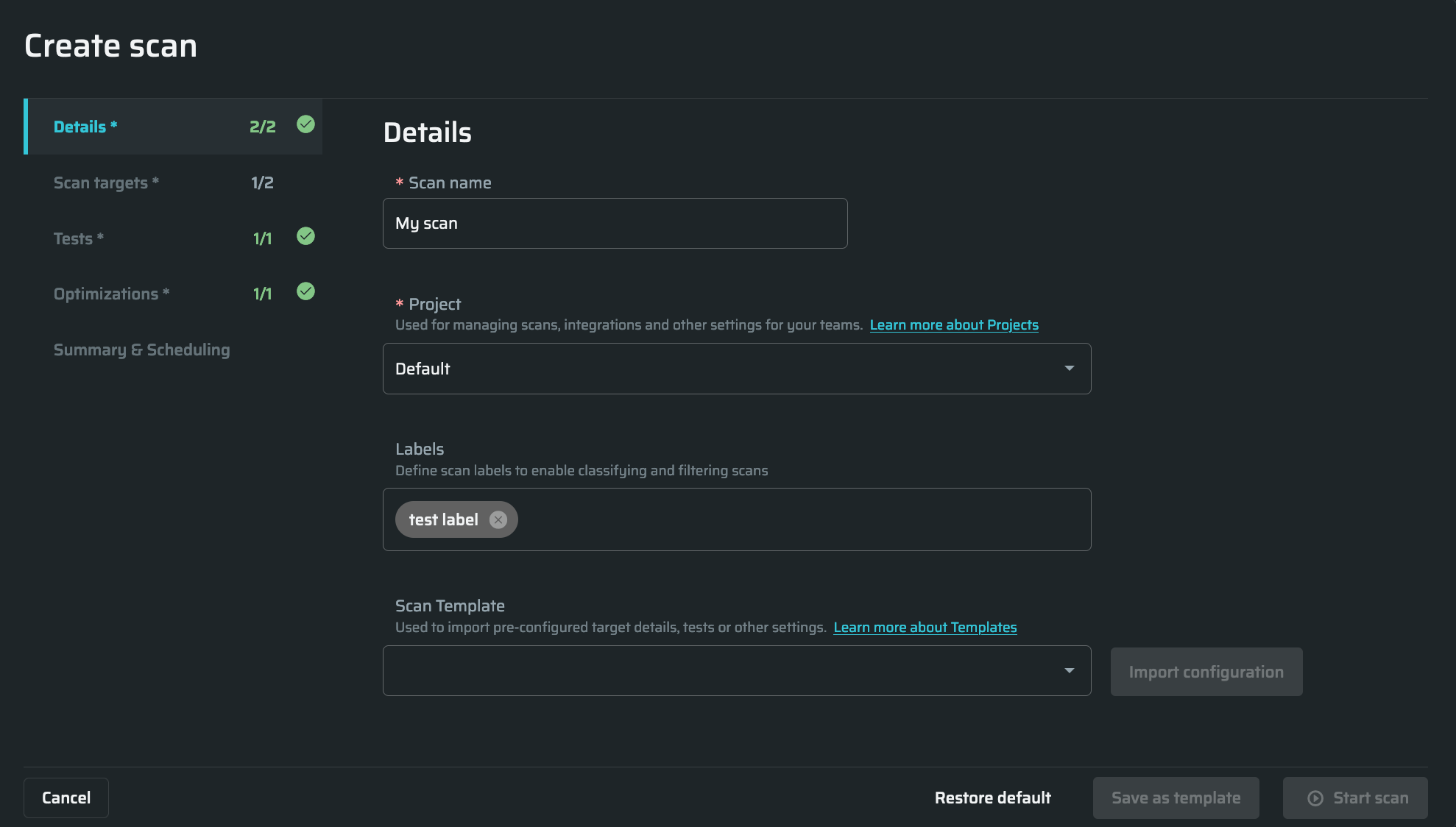The width and height of the screenshot is (1456, 827).
Task: Open Summary & Scheduling step
Action: 141,349
